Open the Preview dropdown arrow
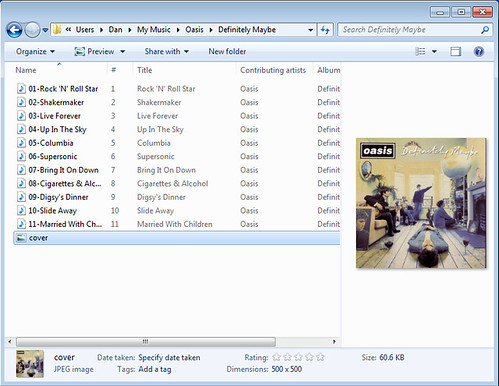499x386 pixels. click(122, 52)
